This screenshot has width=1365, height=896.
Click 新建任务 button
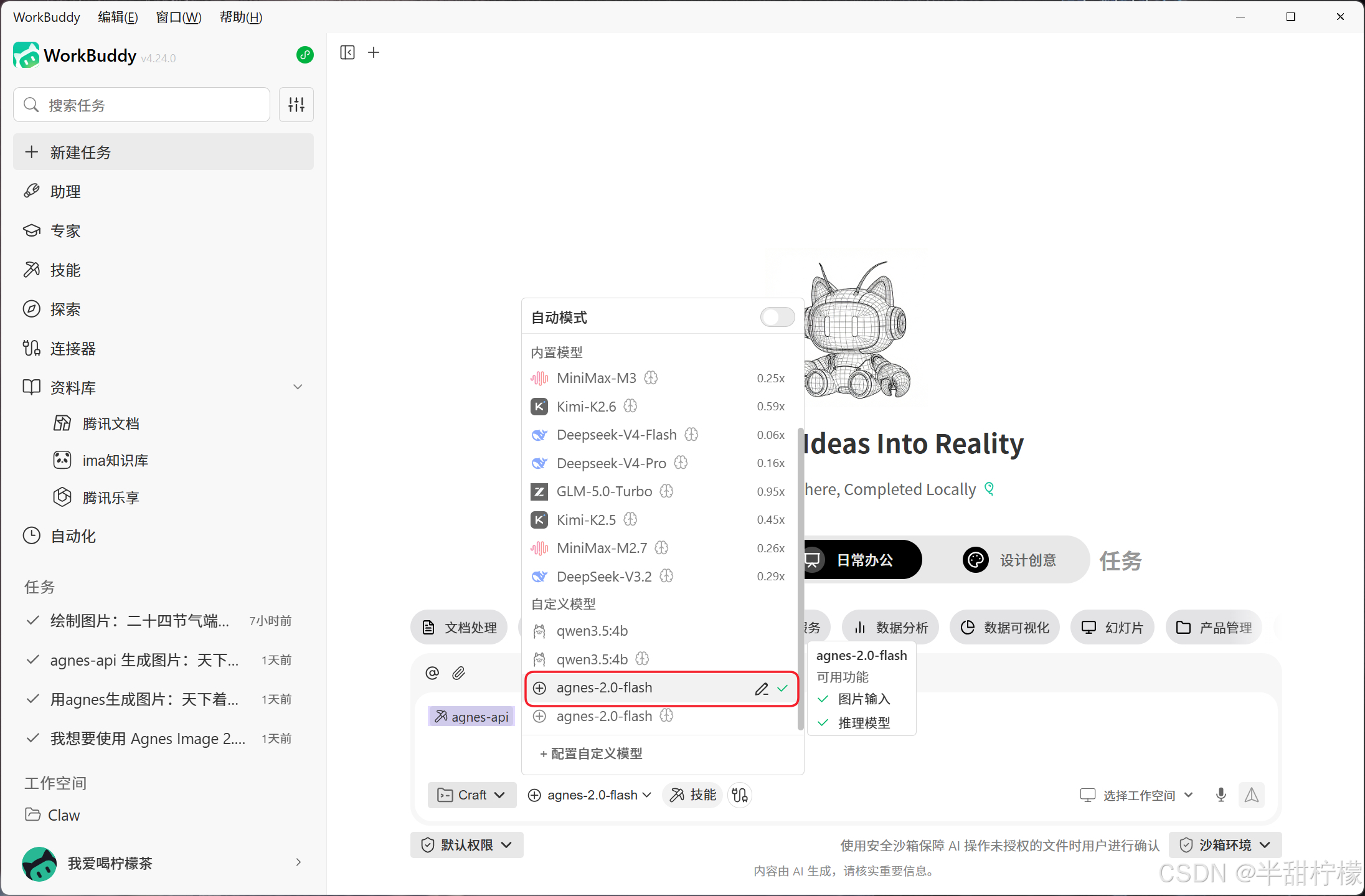[x=163, y=152]
